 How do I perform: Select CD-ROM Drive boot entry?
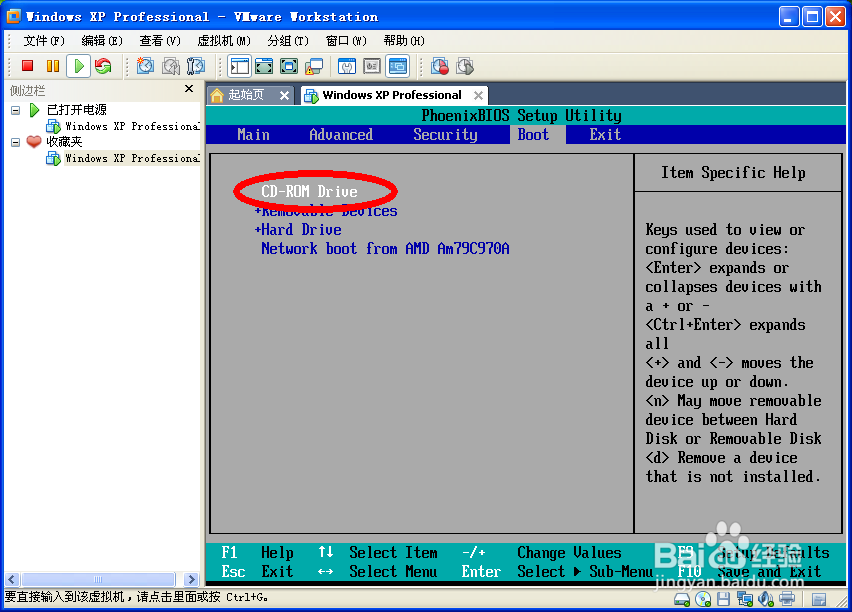[x=309, y=192]
